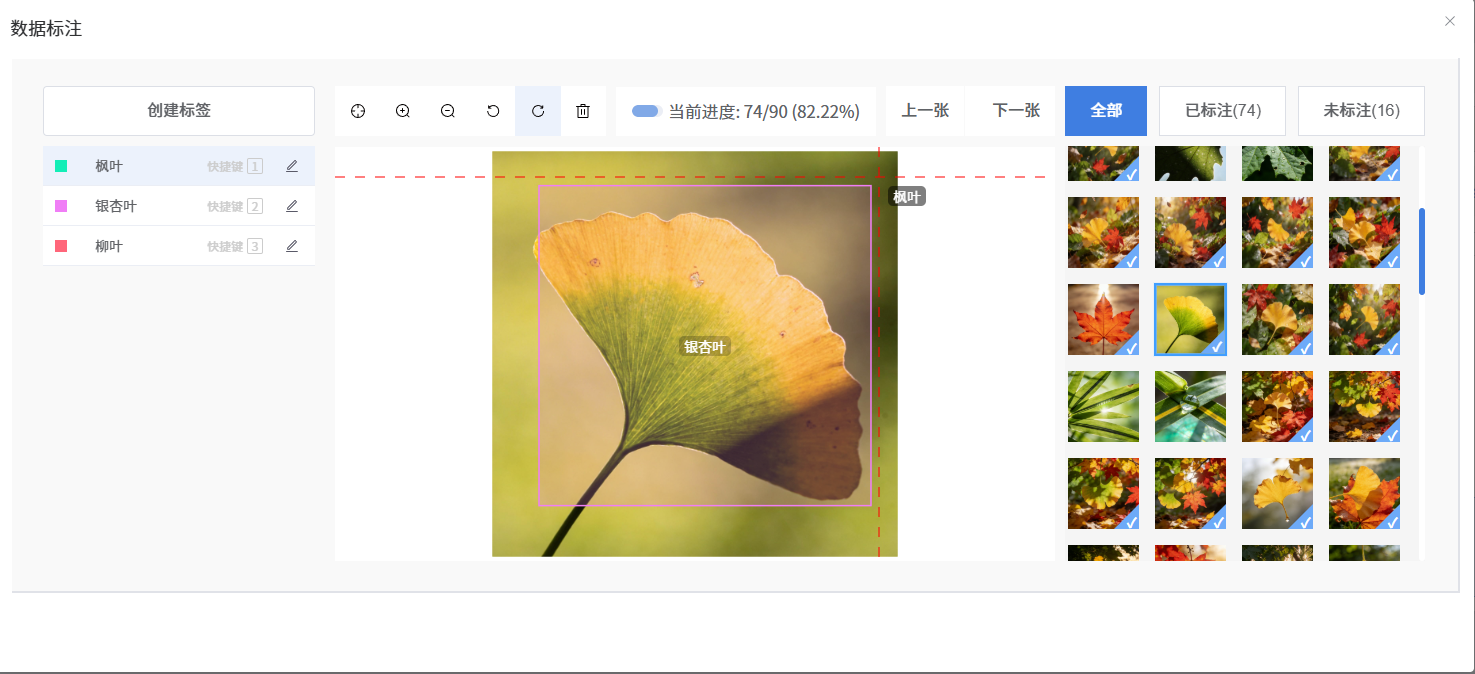Rotate the image clockwise
1475x674 pixels.
[538, 111]
